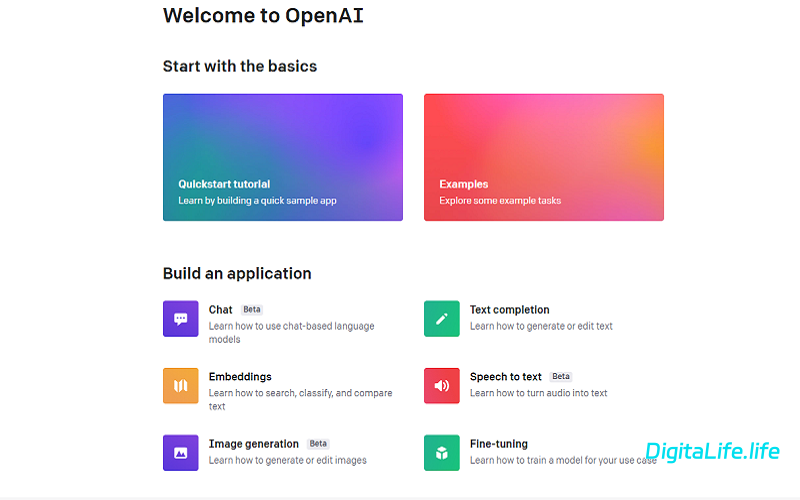The width and height of the screenshot is (800, 500).
Task: Click the purple Chat speech bubble icon
Action: pos(180,319)
